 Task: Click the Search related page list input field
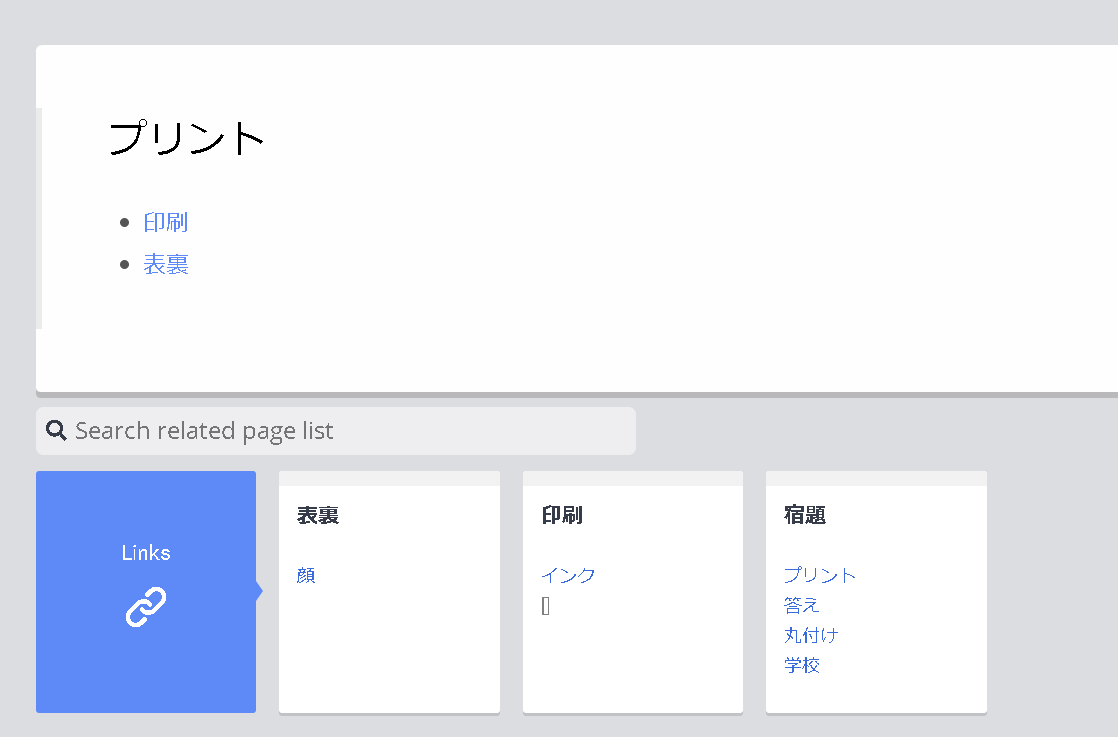click(335, 430)
